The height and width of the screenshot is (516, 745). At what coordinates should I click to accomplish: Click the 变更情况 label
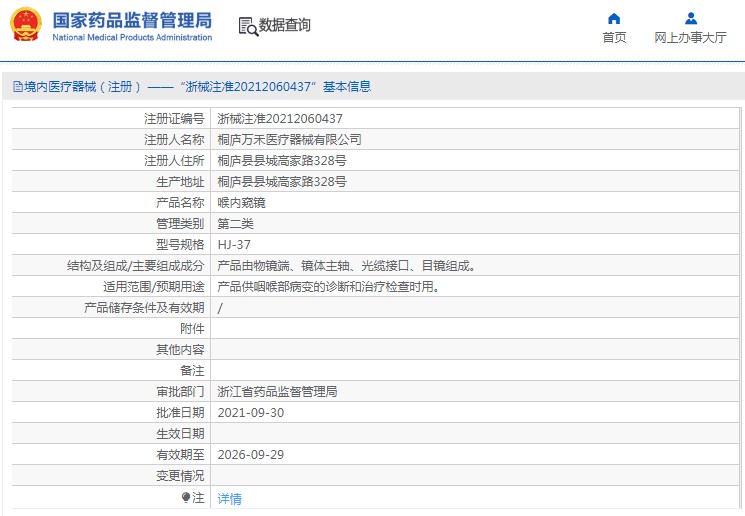pyautogui.click(x=180, y=476)
